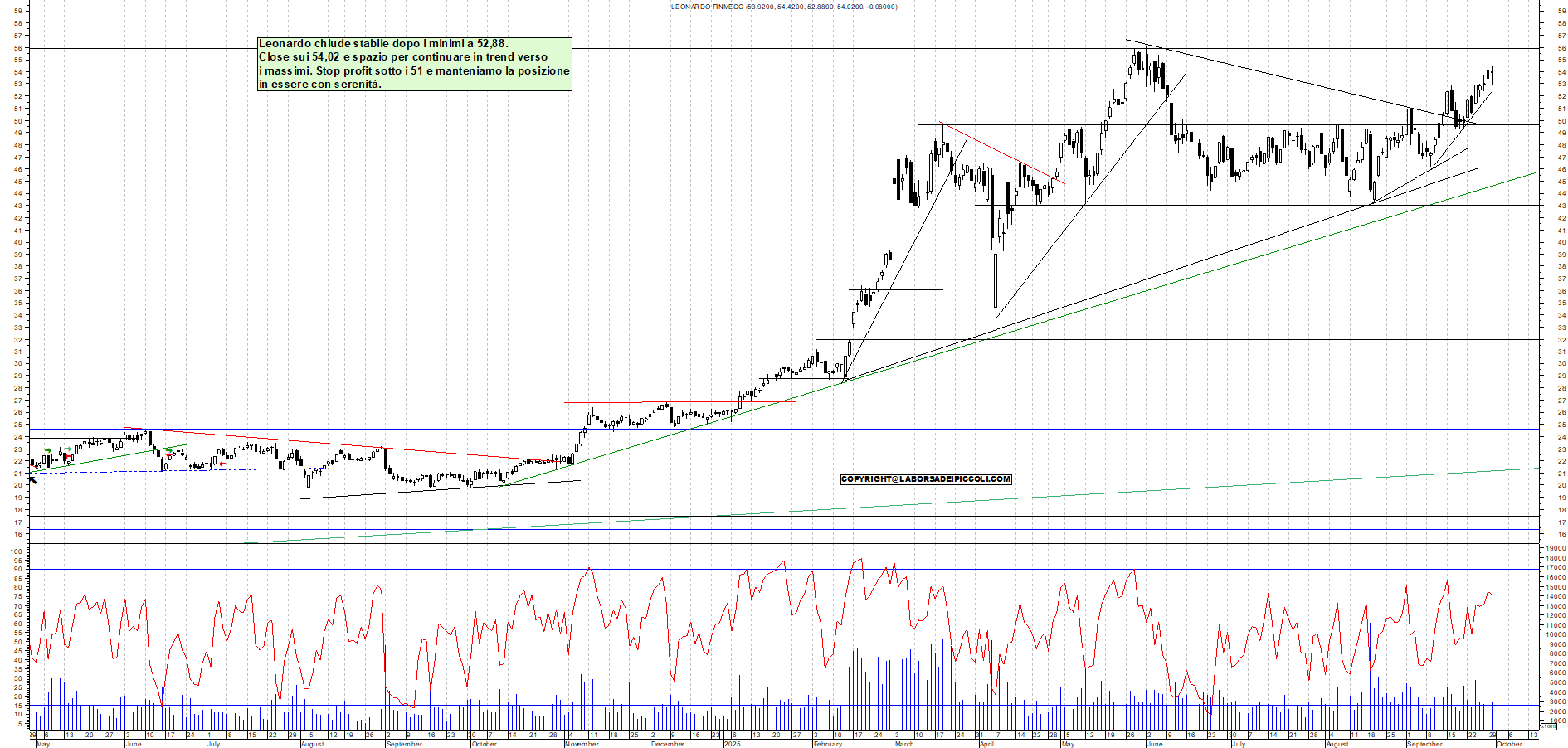Screen dimensions: 1568x748
Task: Click the most recent candlestick at the far right
Action: pyautogui.click(x=1491, y=75)
